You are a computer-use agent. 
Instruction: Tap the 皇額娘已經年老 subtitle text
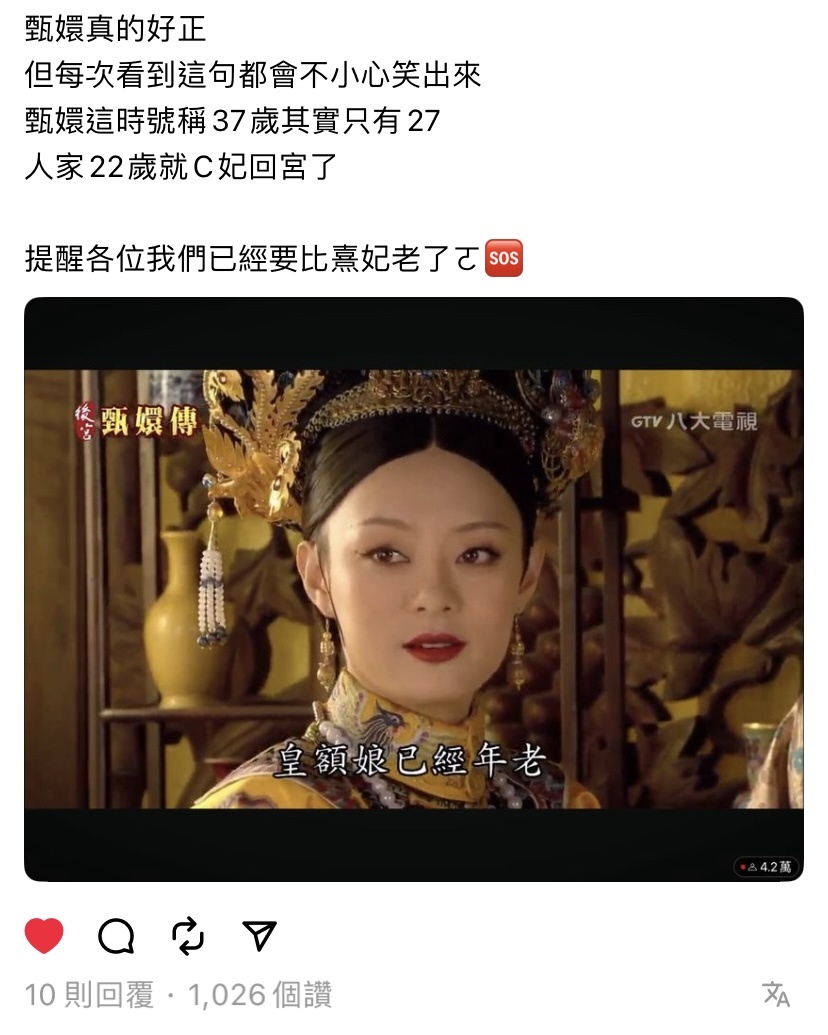tap(410, 760)
